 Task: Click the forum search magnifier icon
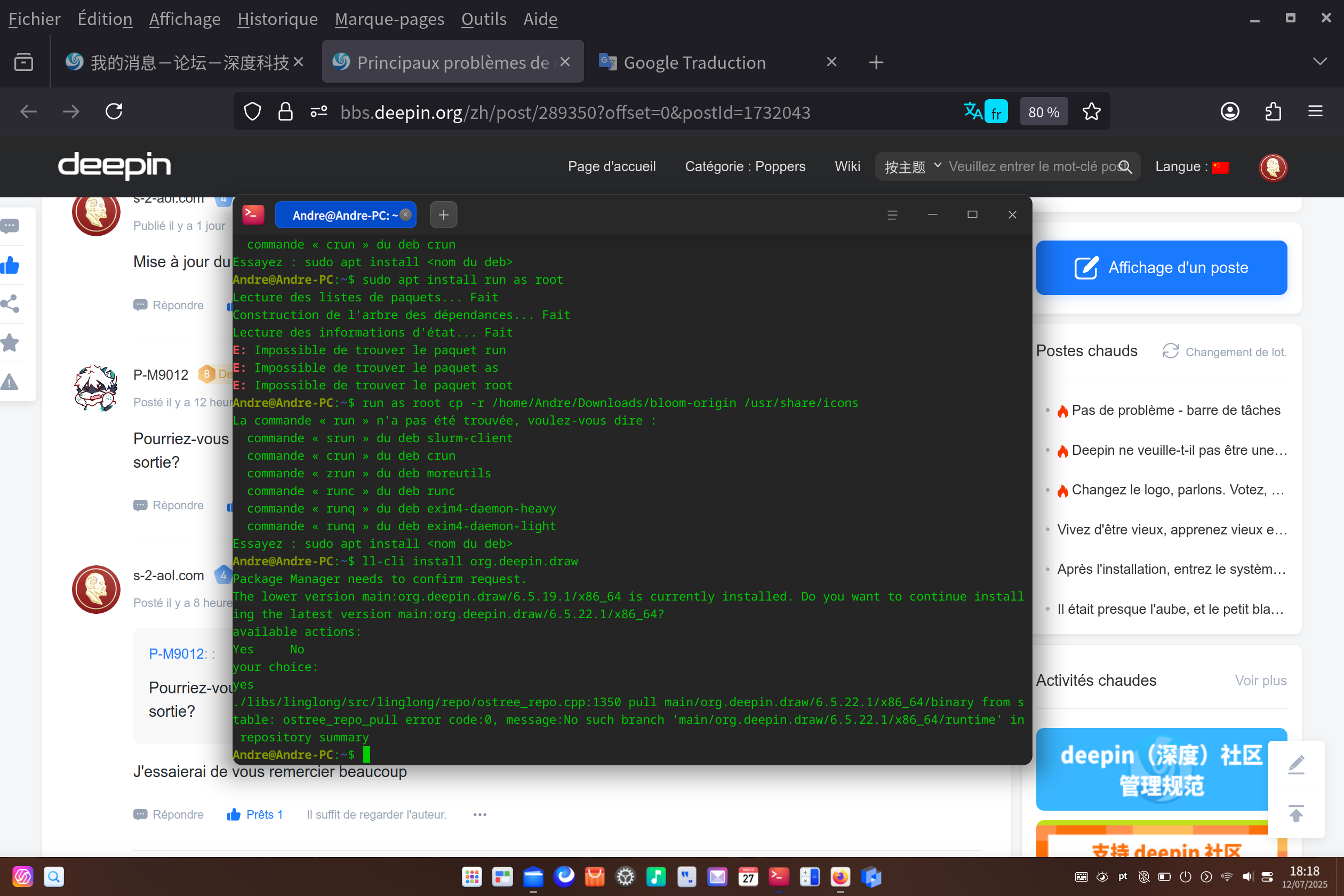point(1125,167)
